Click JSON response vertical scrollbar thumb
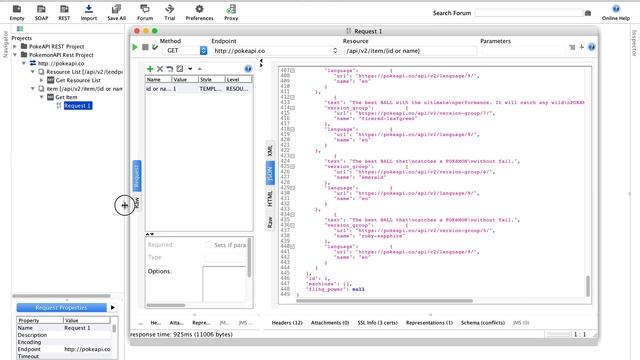Image resolution: width=640 pixels, height=360 pixels. pyautogui.click(x=588, y=286)
